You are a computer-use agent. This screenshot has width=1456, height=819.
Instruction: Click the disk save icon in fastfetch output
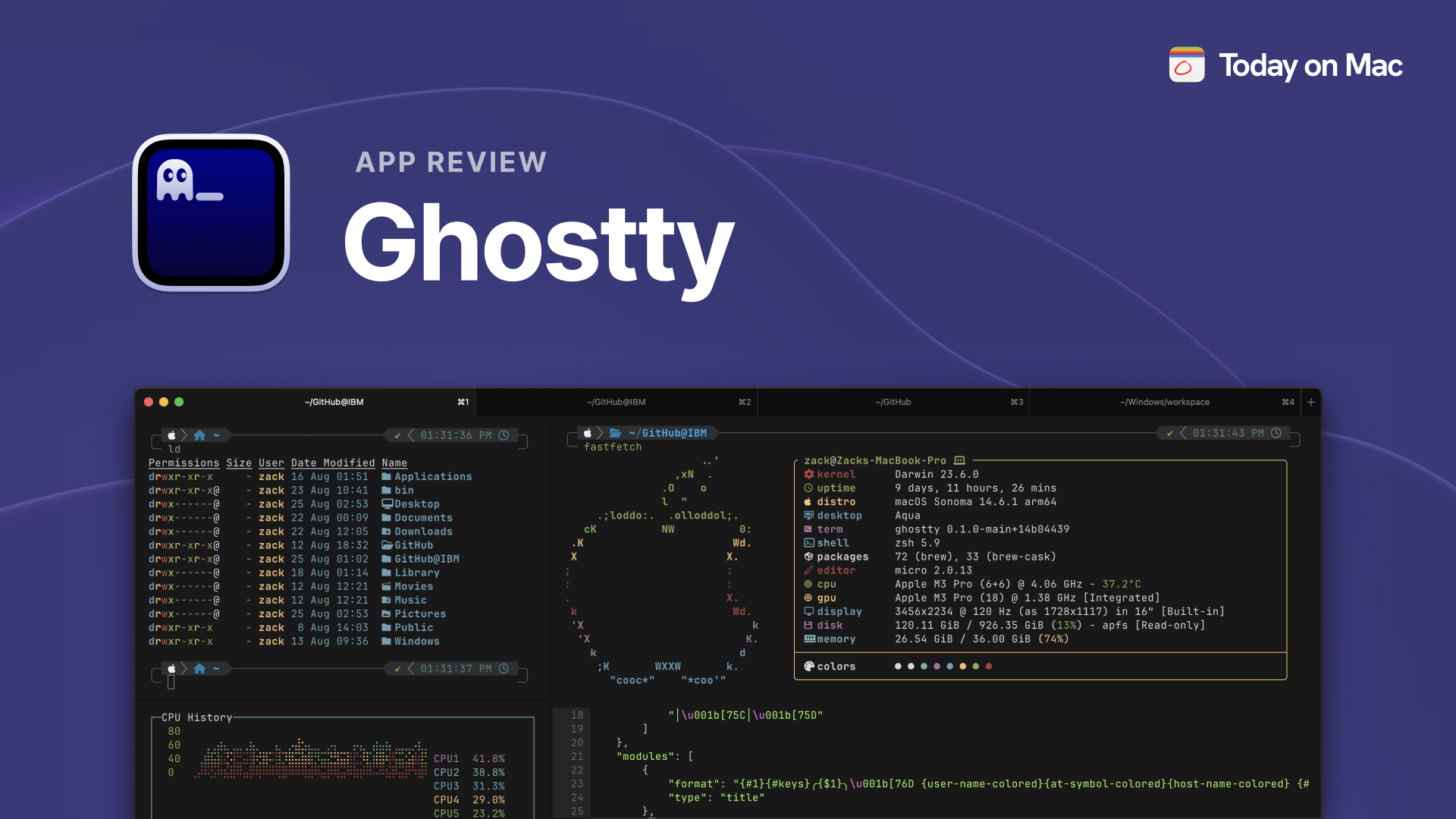808,625
